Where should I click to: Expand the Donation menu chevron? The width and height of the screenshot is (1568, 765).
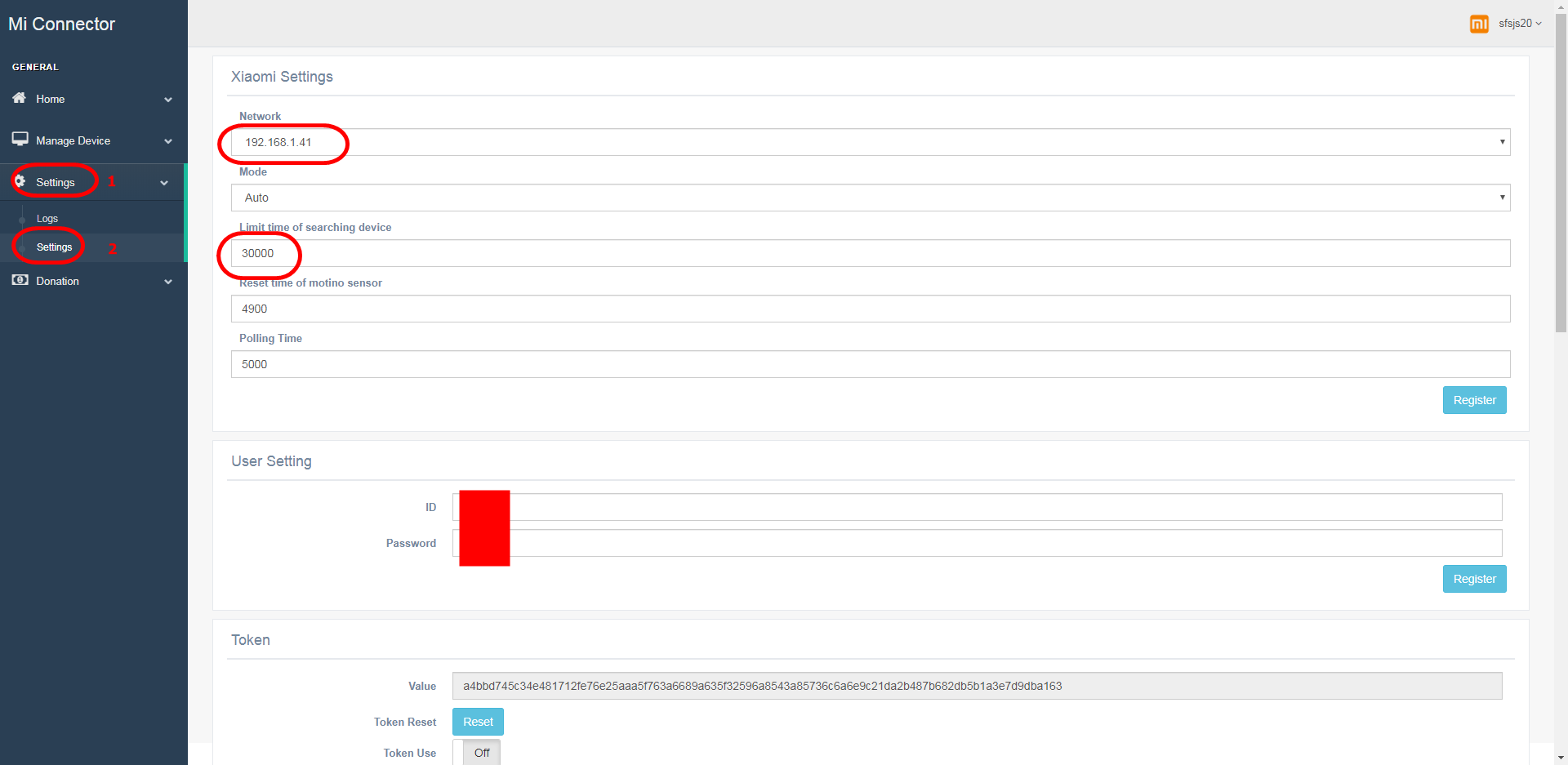pos(168,282)
